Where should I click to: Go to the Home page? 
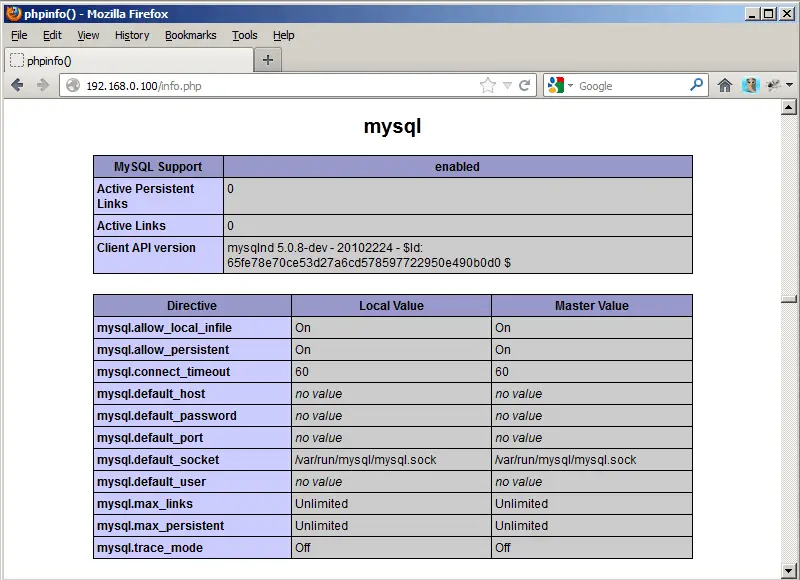[x=725, y=85]
